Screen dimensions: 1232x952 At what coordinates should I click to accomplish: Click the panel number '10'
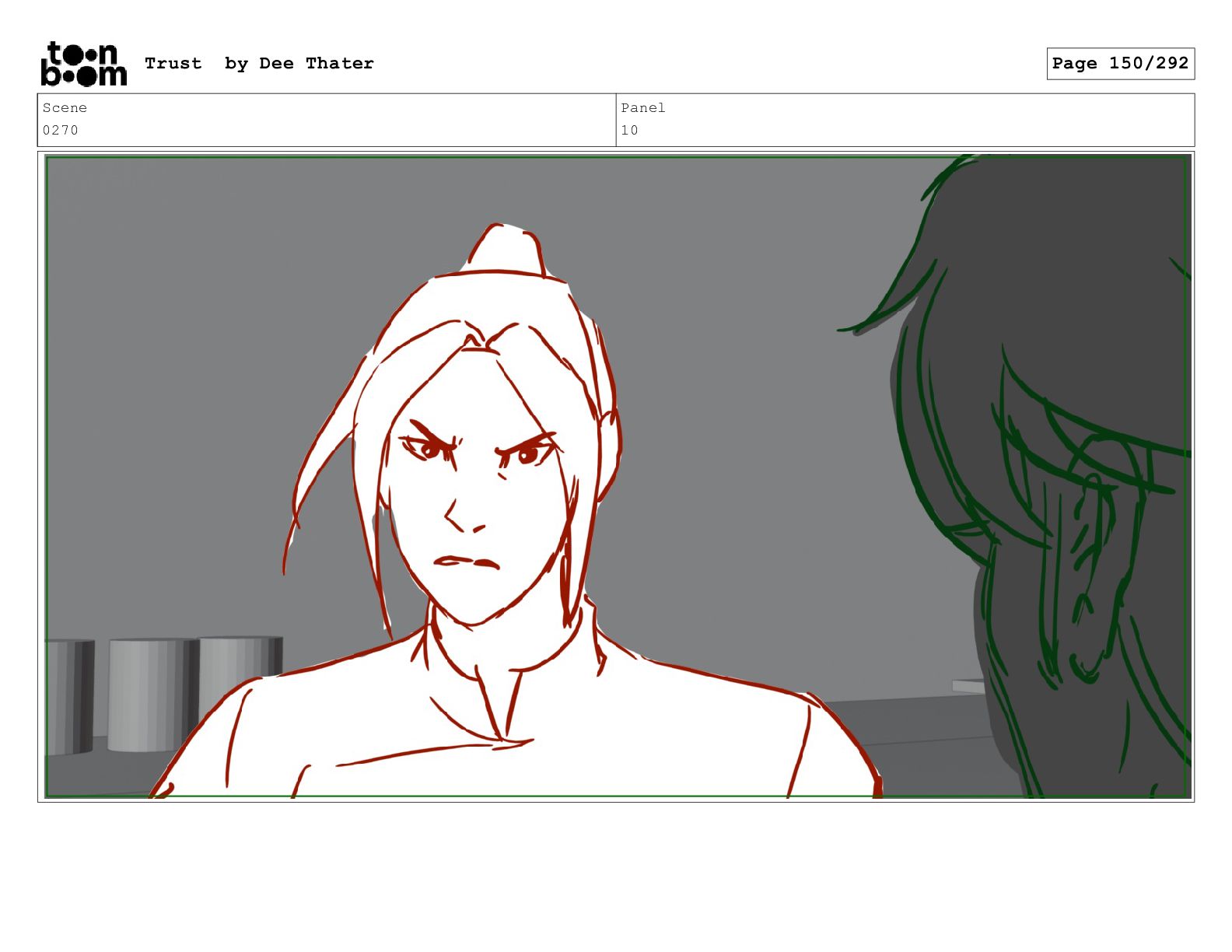[629, 131]
